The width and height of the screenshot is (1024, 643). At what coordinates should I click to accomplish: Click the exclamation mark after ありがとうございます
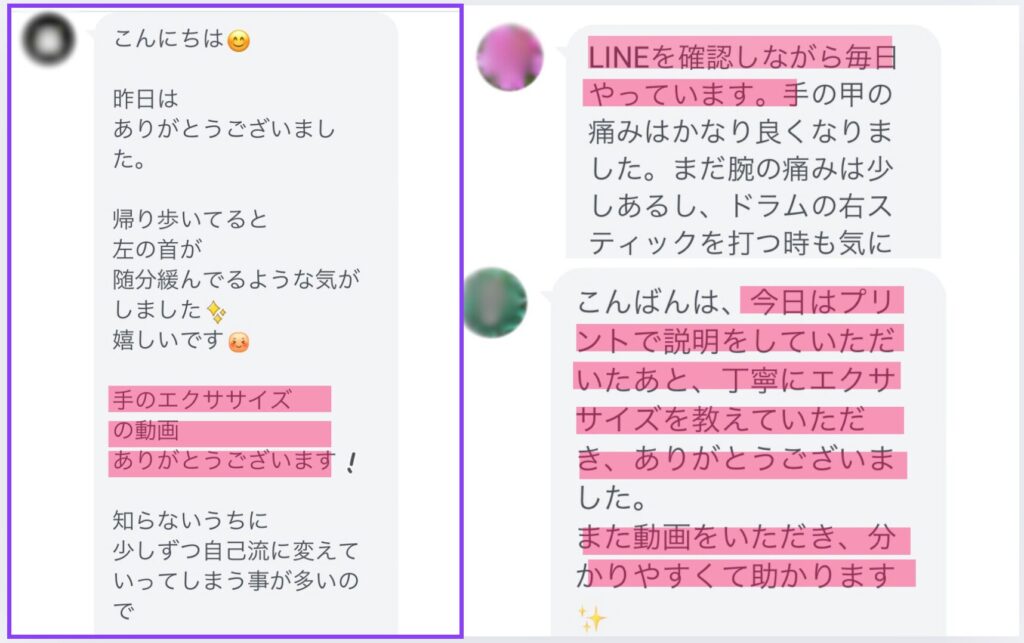[x=351, y=463]
